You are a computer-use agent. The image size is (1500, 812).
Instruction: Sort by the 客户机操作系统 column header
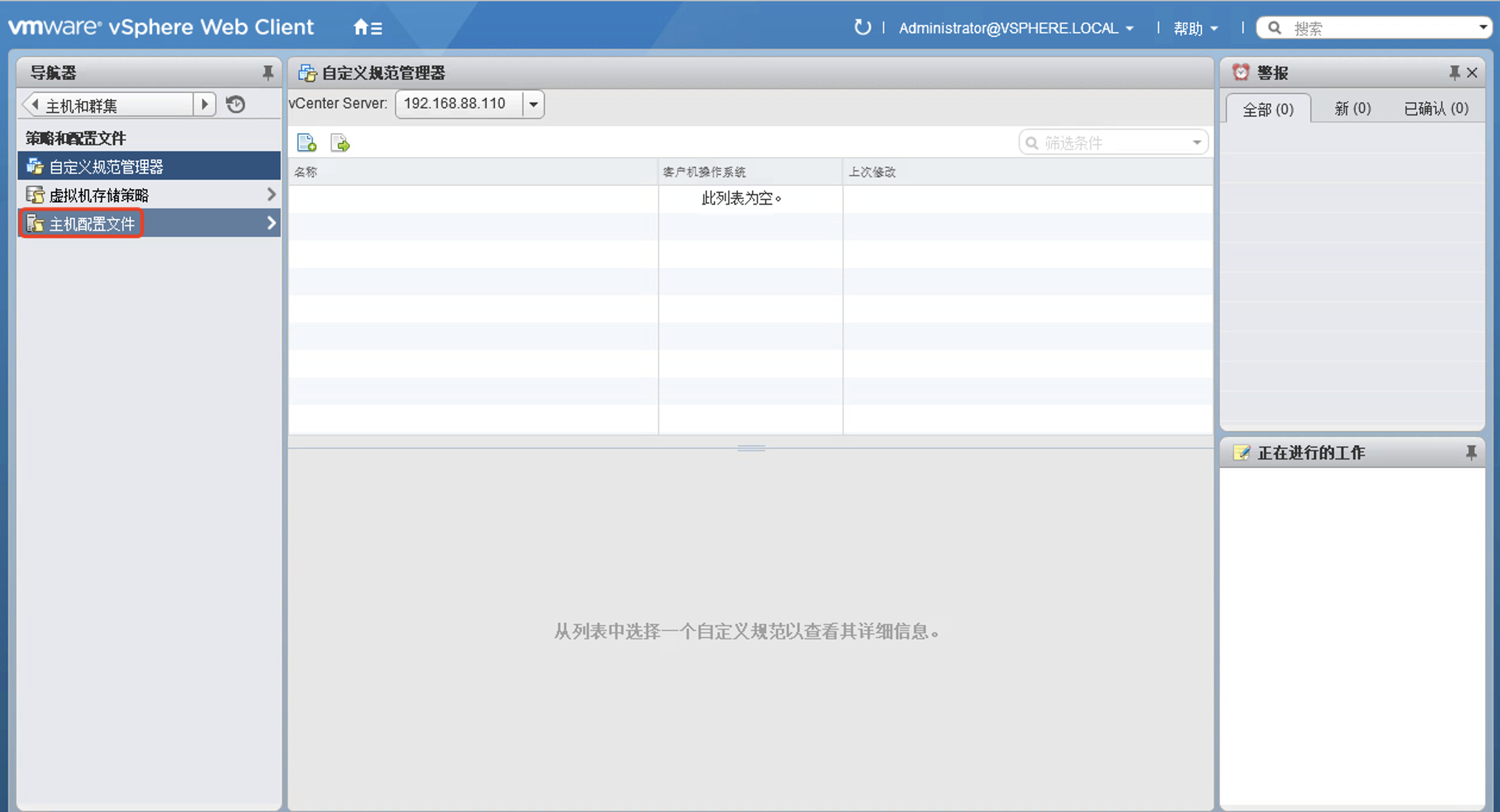[751, 172]
